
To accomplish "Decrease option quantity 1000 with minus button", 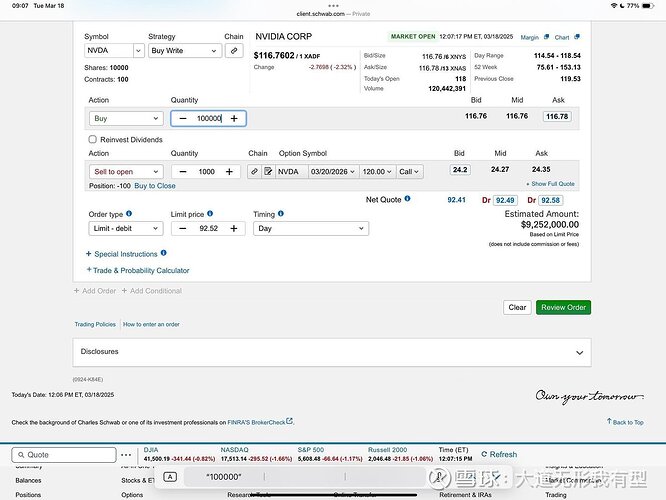I will (x=183, y=172).
